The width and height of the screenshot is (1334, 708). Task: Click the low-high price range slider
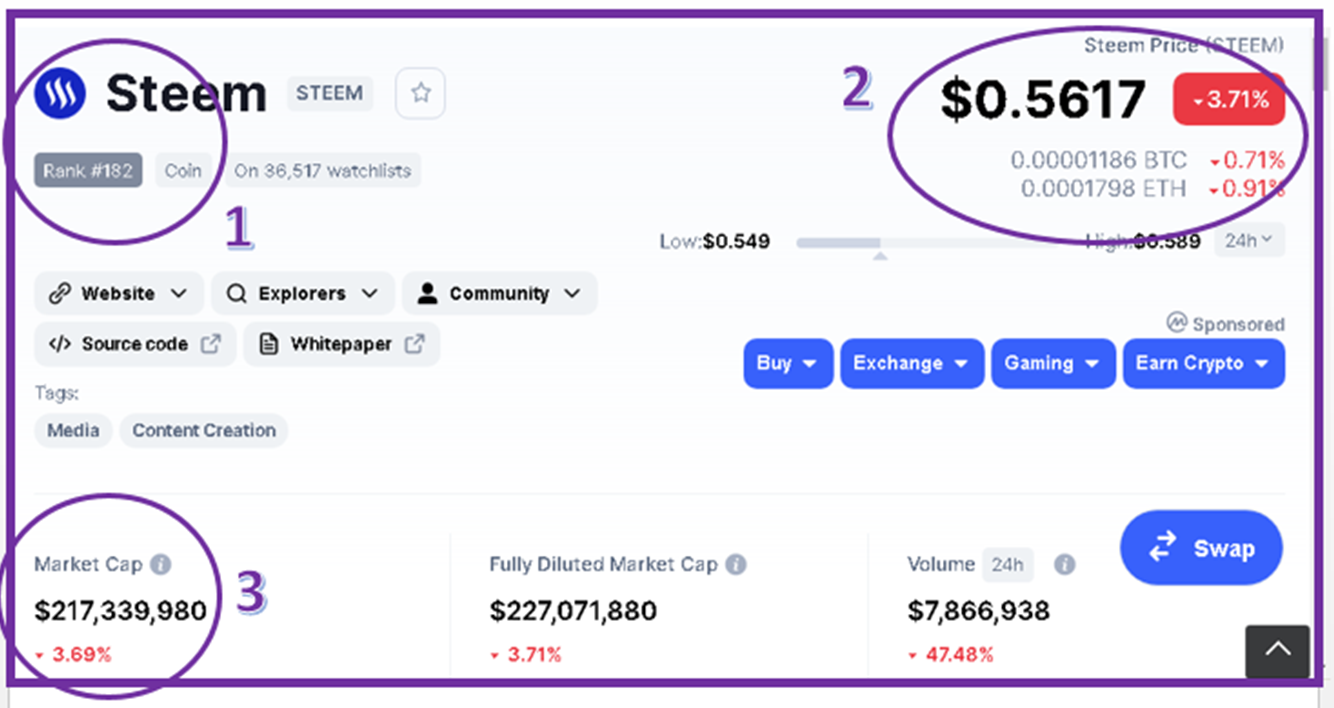tap(940, 243)
